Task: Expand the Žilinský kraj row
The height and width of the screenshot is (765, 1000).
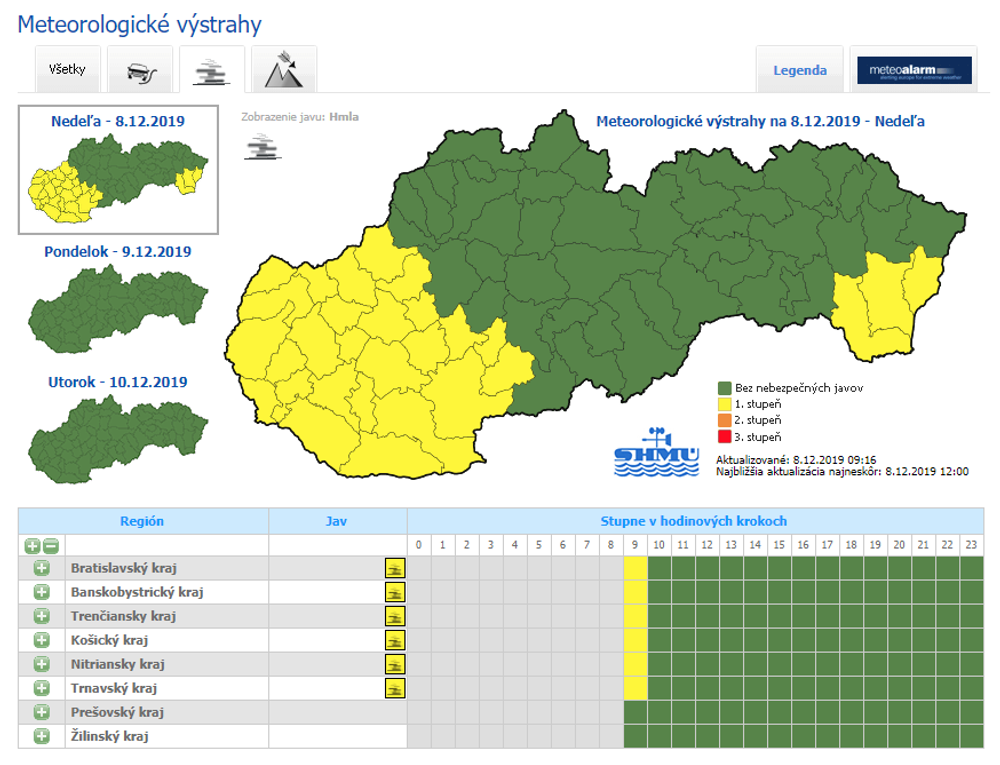Action: pos(42,737)
